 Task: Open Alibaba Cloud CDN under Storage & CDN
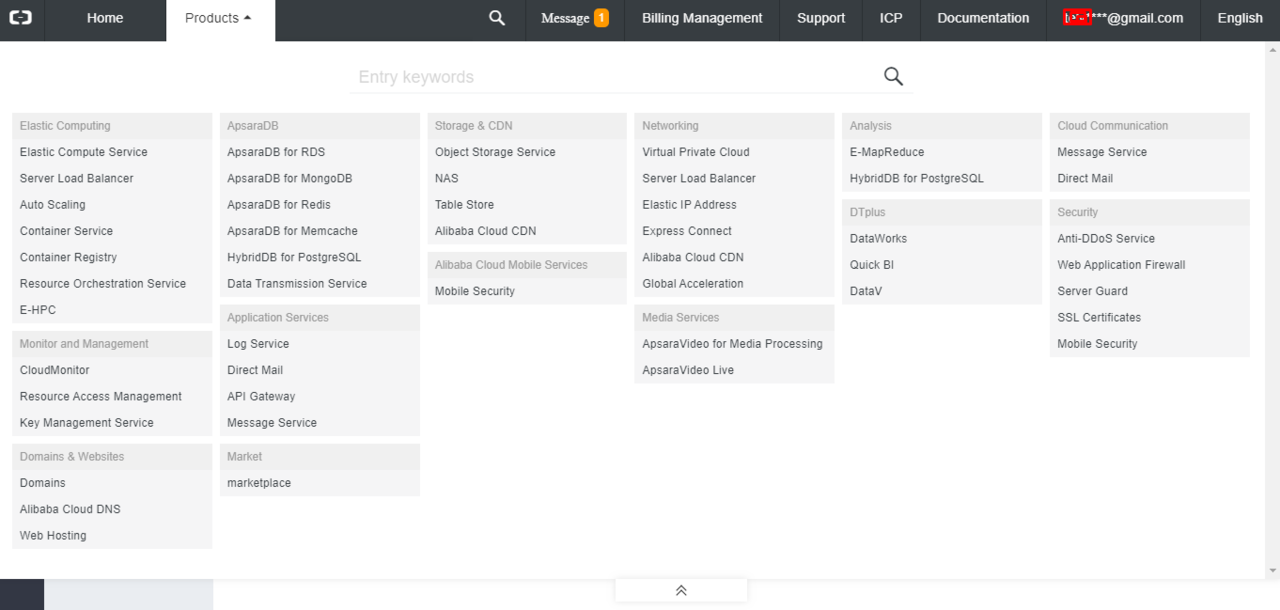tap(486, 231)
